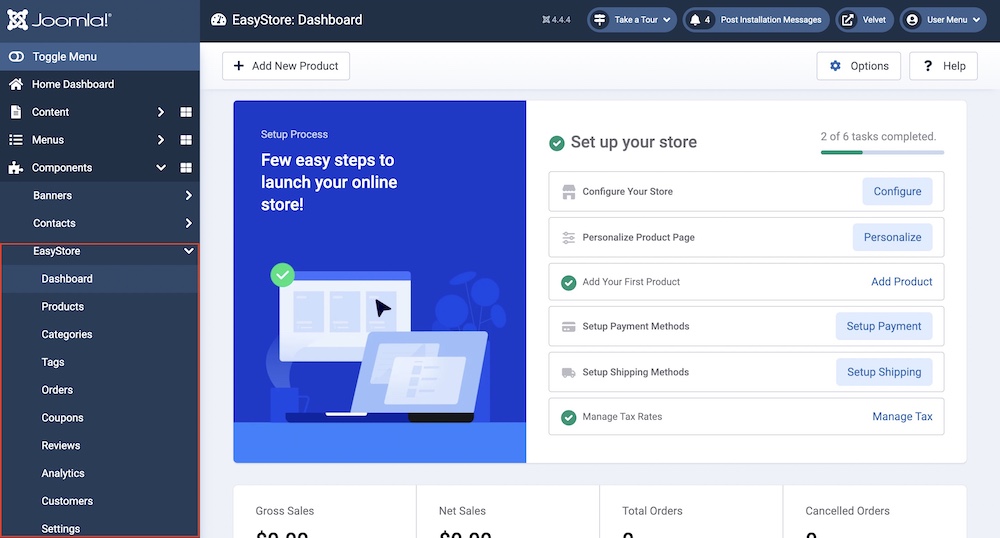Click the green check beside Manage Tax Rates
The height and width of the screenshot is (538, 1000).
[x=568, y=418]
